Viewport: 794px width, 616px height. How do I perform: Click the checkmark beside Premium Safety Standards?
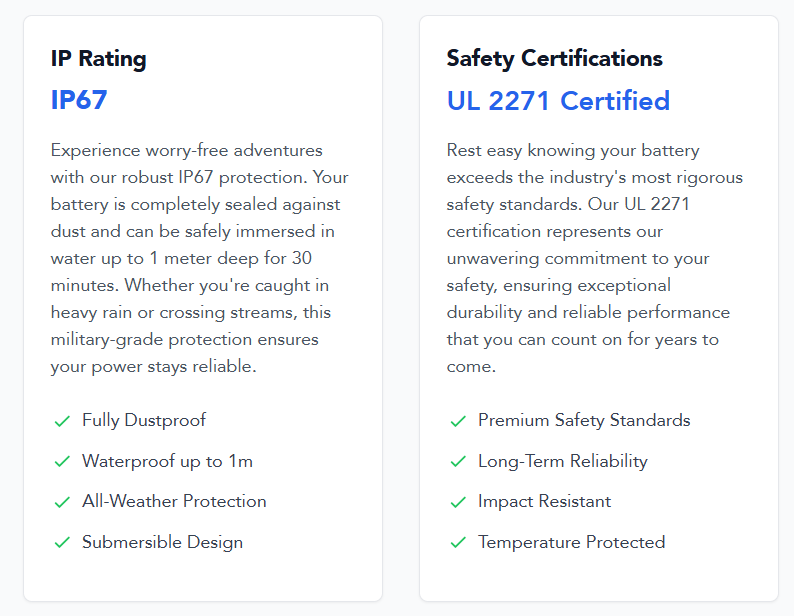458,421
